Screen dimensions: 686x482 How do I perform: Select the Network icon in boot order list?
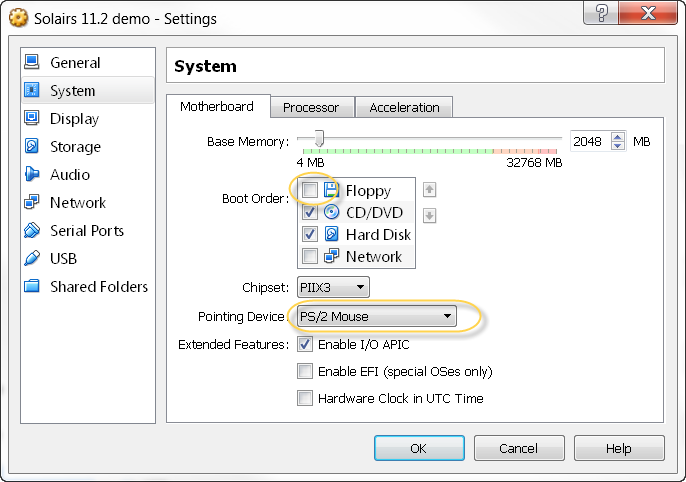(331, 256)
